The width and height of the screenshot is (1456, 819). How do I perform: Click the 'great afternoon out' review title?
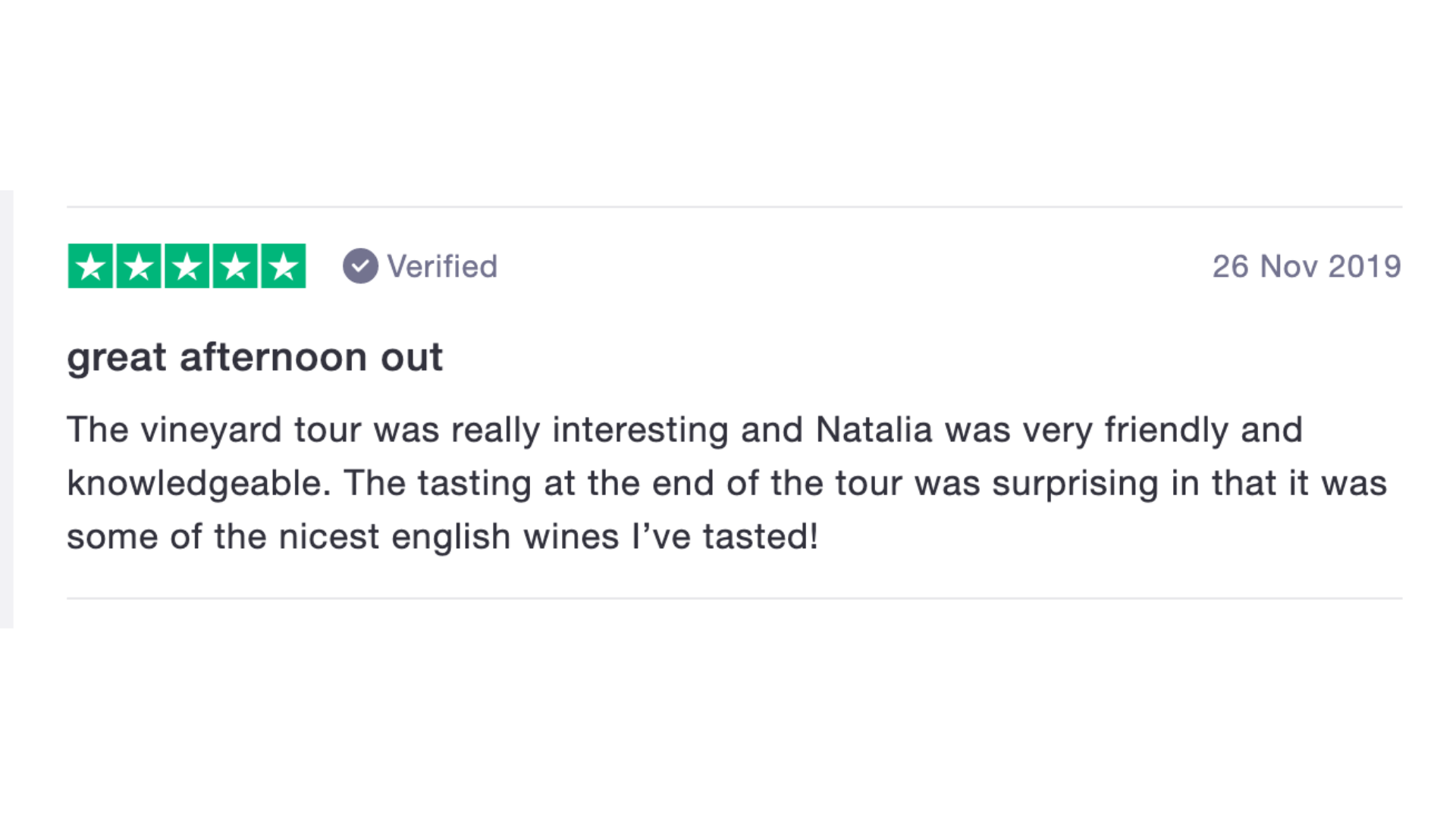click(255, 357)
